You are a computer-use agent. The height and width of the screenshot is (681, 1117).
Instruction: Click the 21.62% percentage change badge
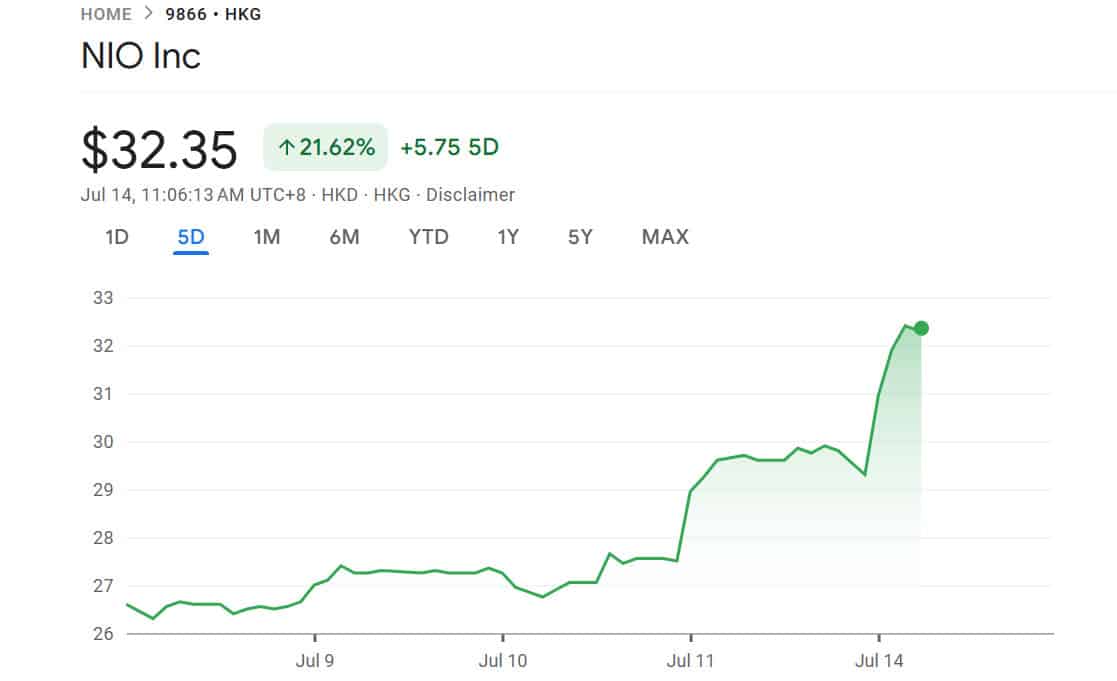tap(324, 146)
